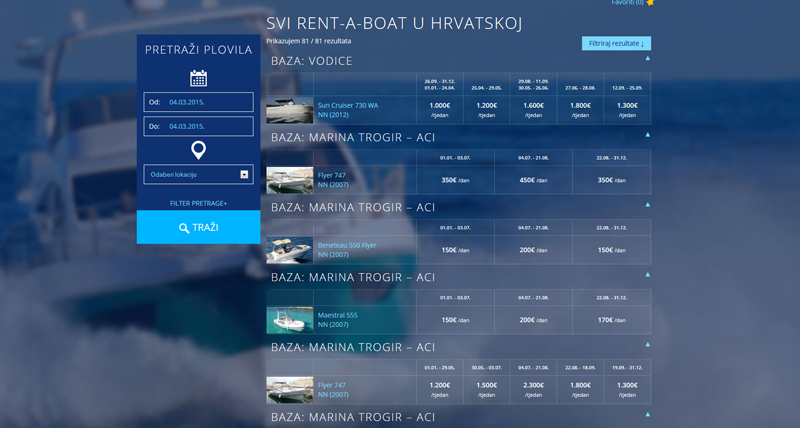The width and height of the screenshot is (800, 428).
Task: Open the Maestral 555 link
Action: tap(338, 315)
